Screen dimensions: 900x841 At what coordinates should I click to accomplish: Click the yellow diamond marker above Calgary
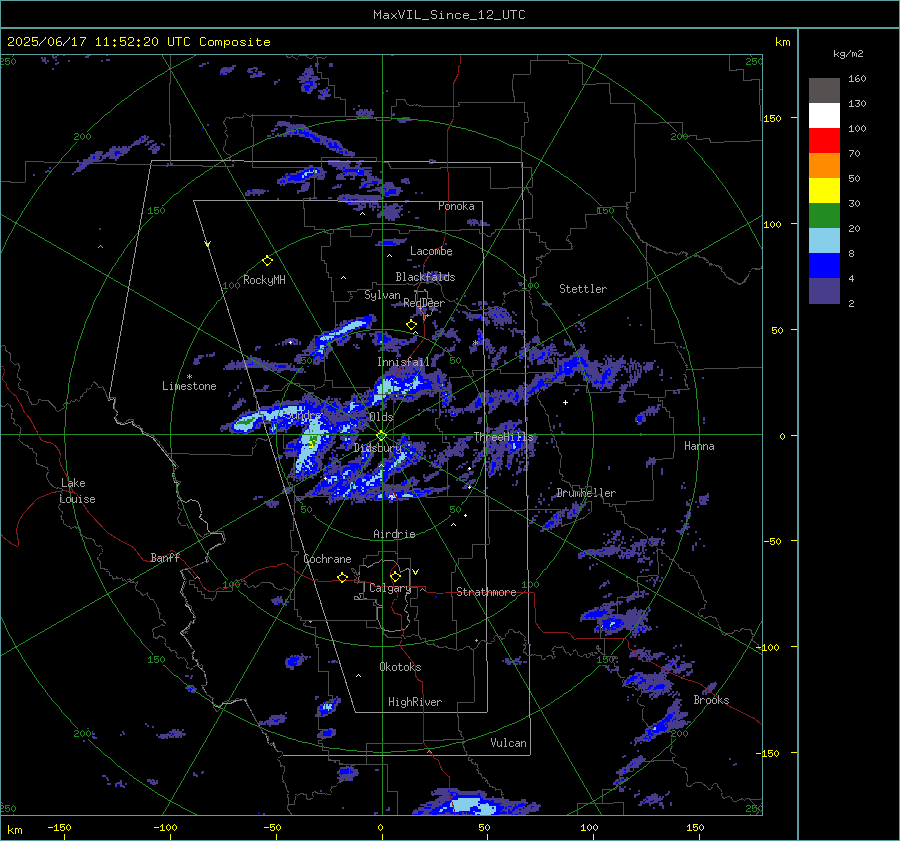pyautogui.click(x=395, y=576)
